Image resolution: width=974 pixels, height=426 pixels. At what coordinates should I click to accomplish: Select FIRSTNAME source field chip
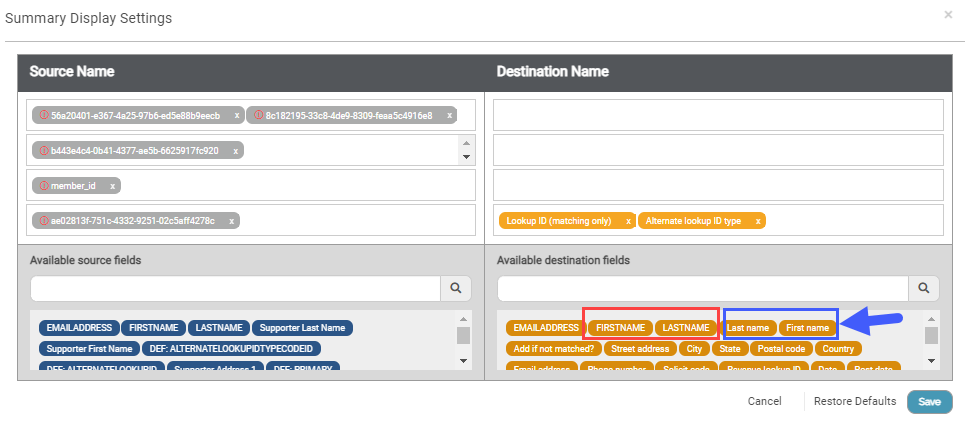153,327
